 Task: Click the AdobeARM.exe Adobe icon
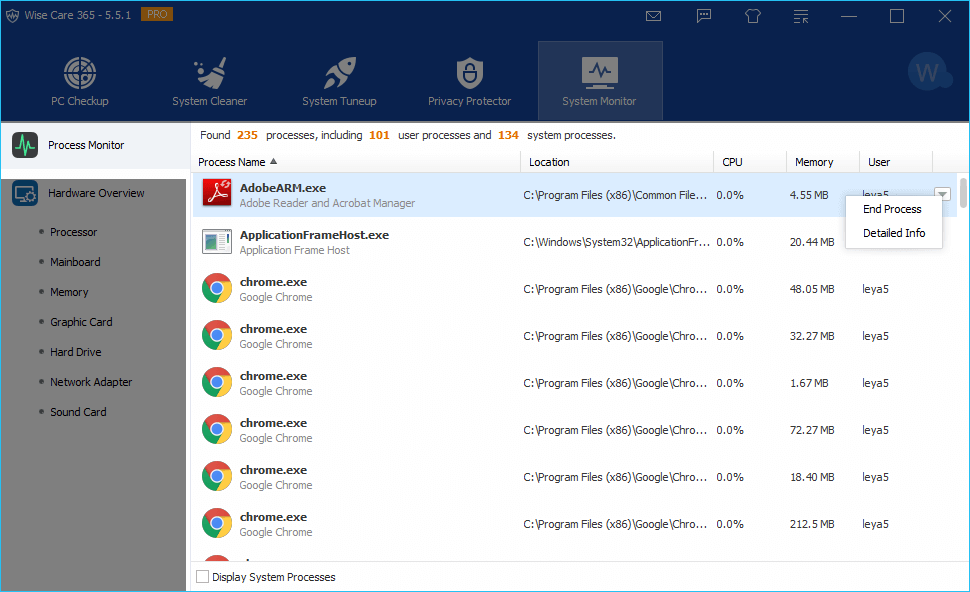217,193
